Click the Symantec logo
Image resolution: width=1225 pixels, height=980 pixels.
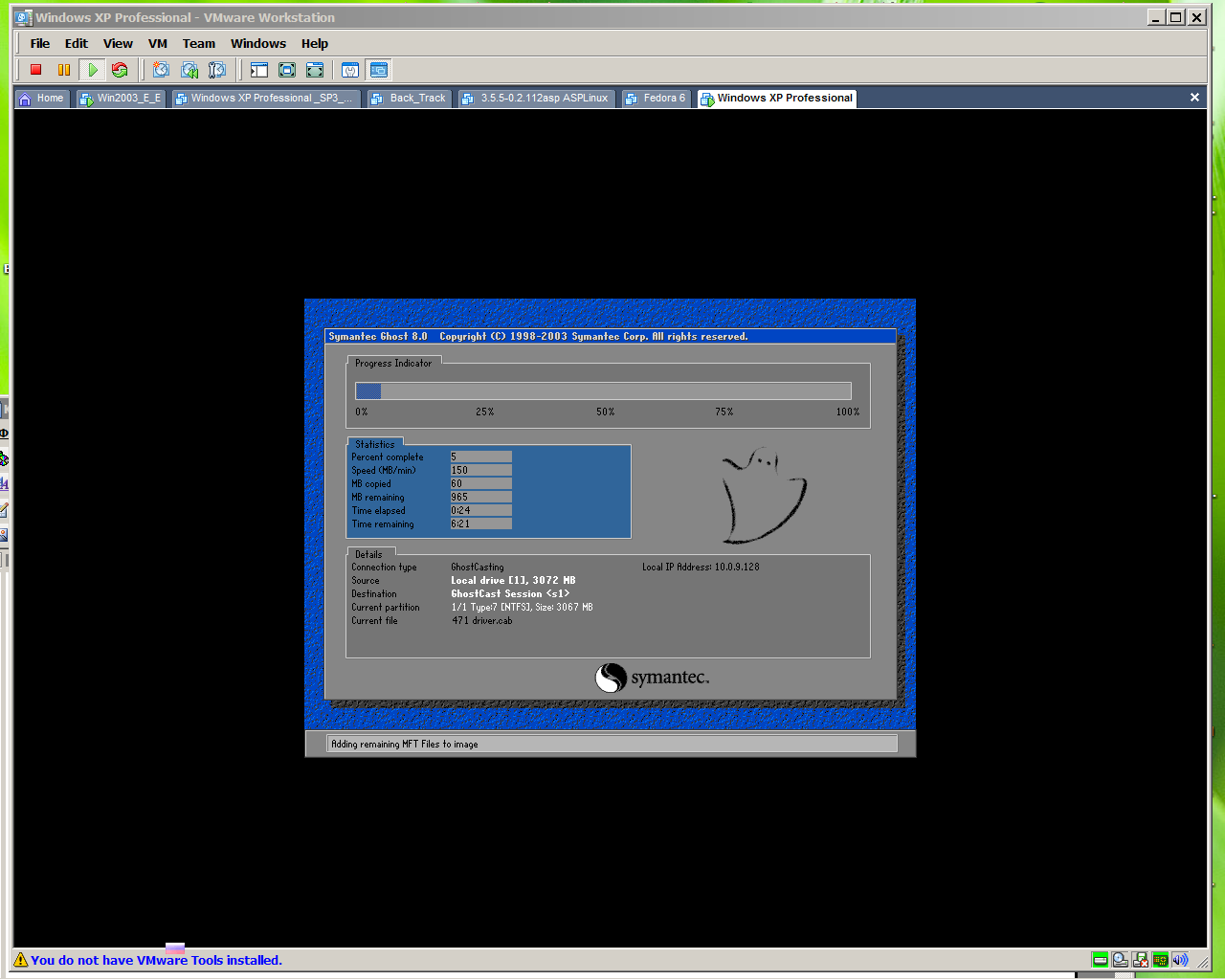click(652, 678)
